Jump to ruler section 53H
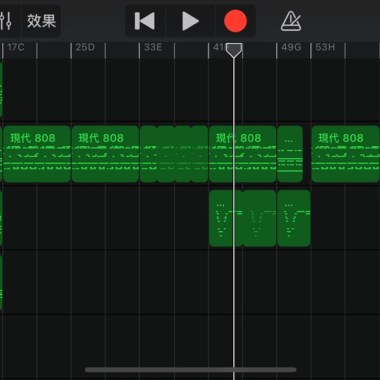The width and height of the screenshot is (380, 380). (x=325, y=47)
